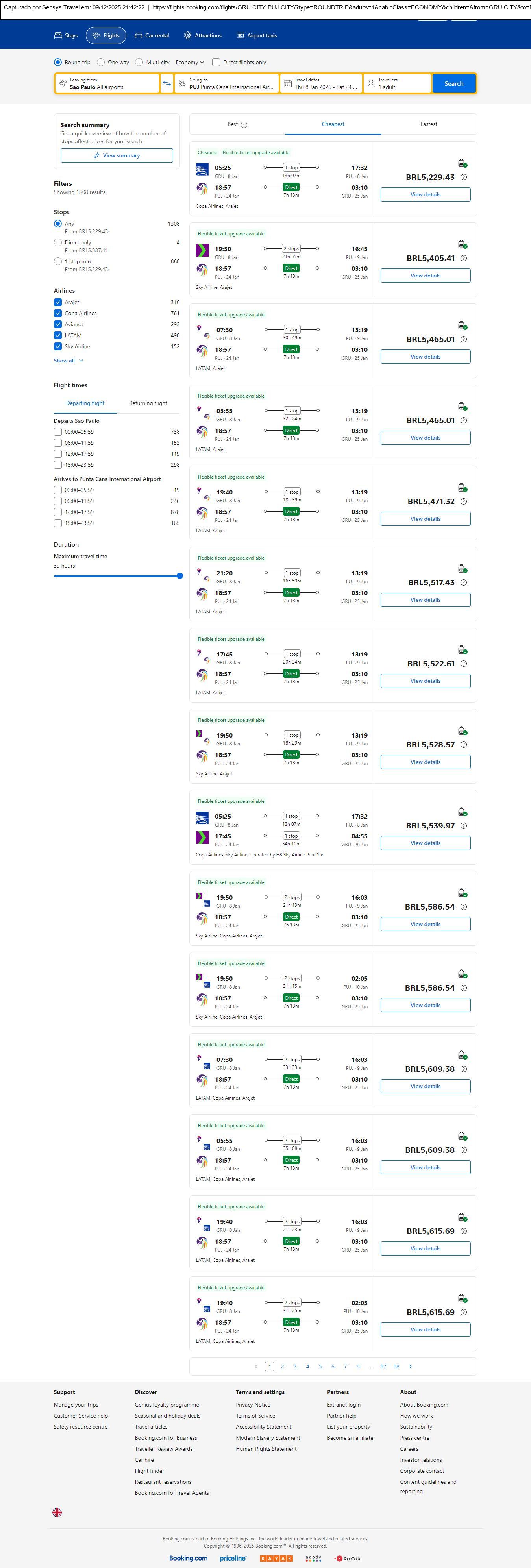Enable the Direct flights only checkbox
531x1568 pixels.
click(x=216, y=62)
